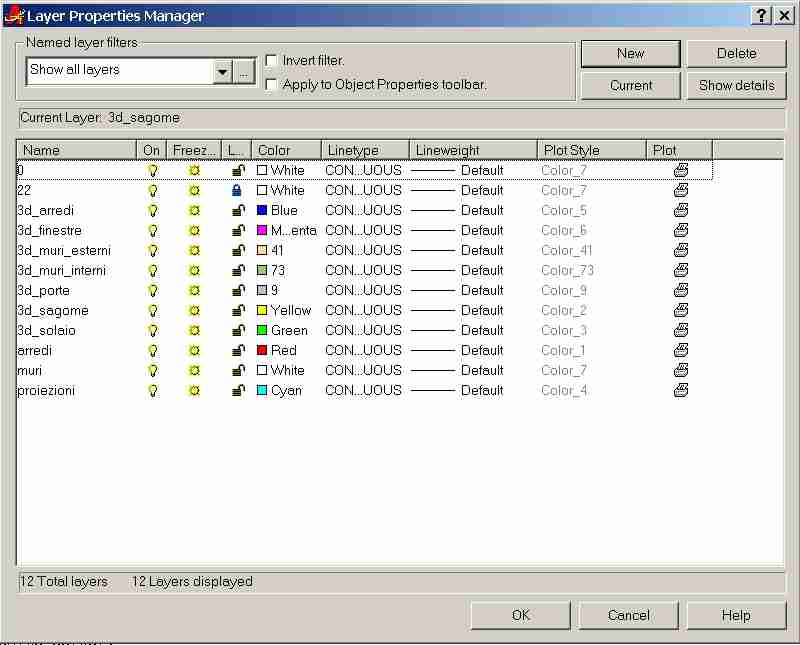
Task: Change the Magenta swatch of 3d_finestre
Action: 262,230
